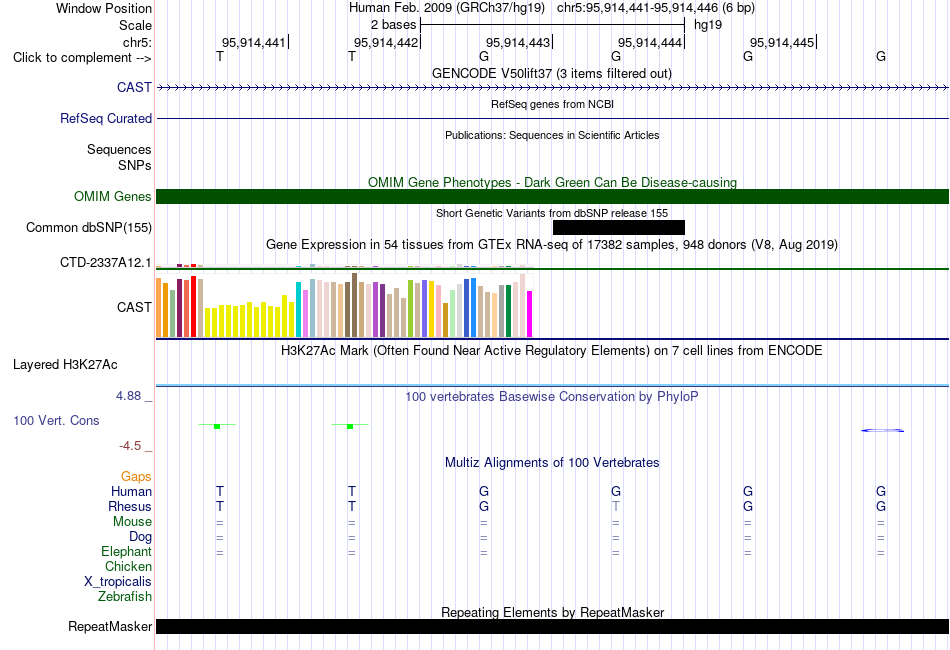Click the '2 bases' scale bar label
This screenshot has width=950, height=650.
393,25
